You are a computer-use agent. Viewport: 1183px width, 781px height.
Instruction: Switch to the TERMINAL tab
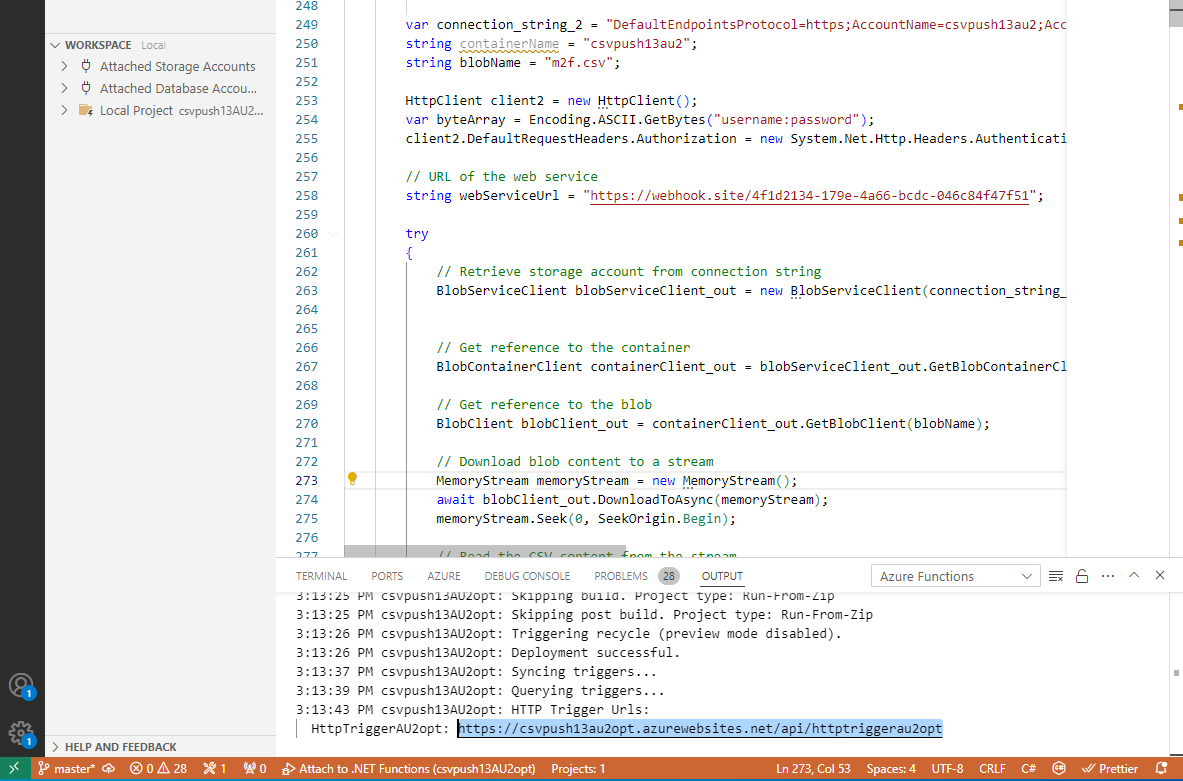[321, 576]
